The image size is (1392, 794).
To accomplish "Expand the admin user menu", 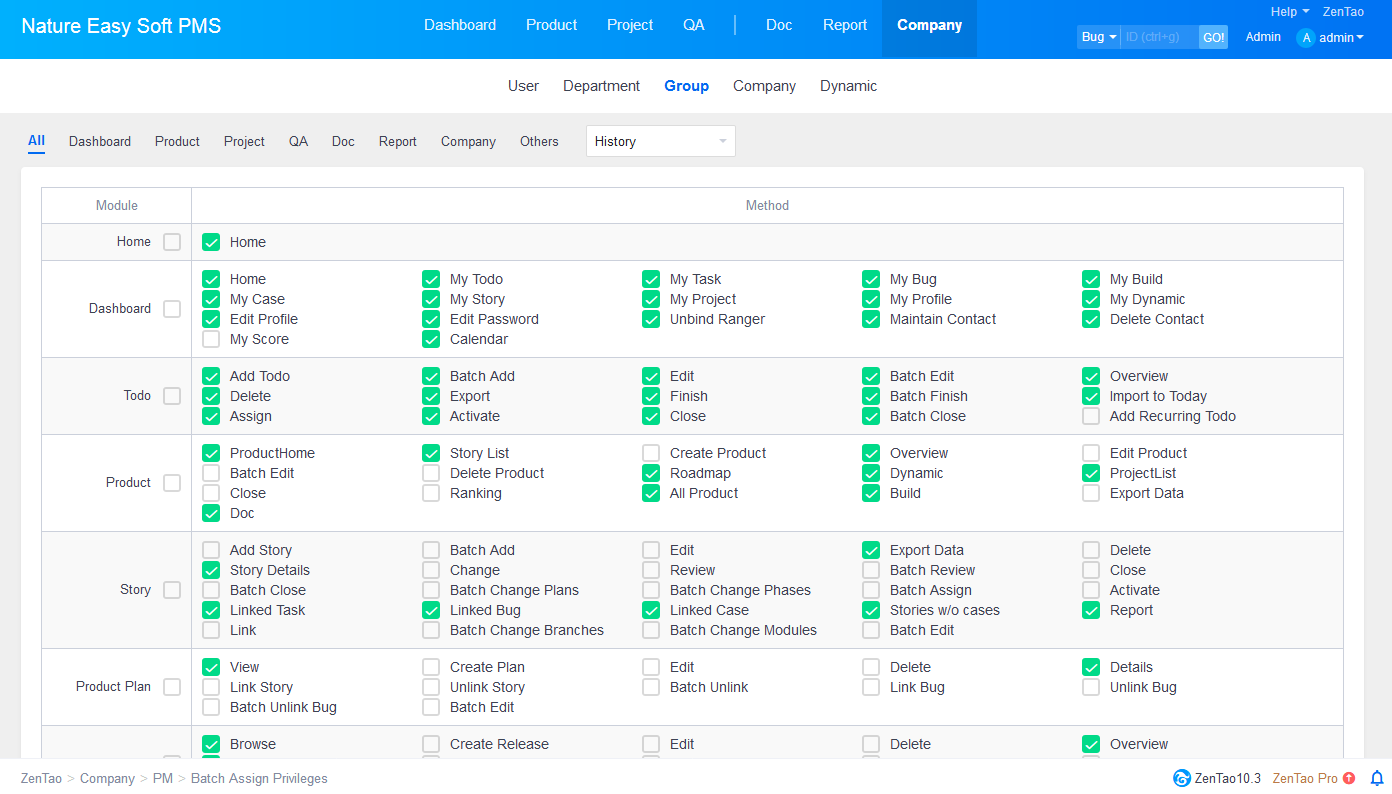I will pos(1341,38).
